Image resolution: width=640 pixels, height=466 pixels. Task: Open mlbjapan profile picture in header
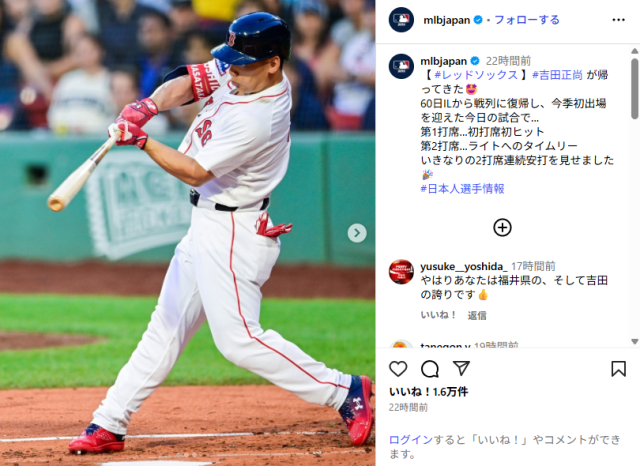click(x=401, y=20)
